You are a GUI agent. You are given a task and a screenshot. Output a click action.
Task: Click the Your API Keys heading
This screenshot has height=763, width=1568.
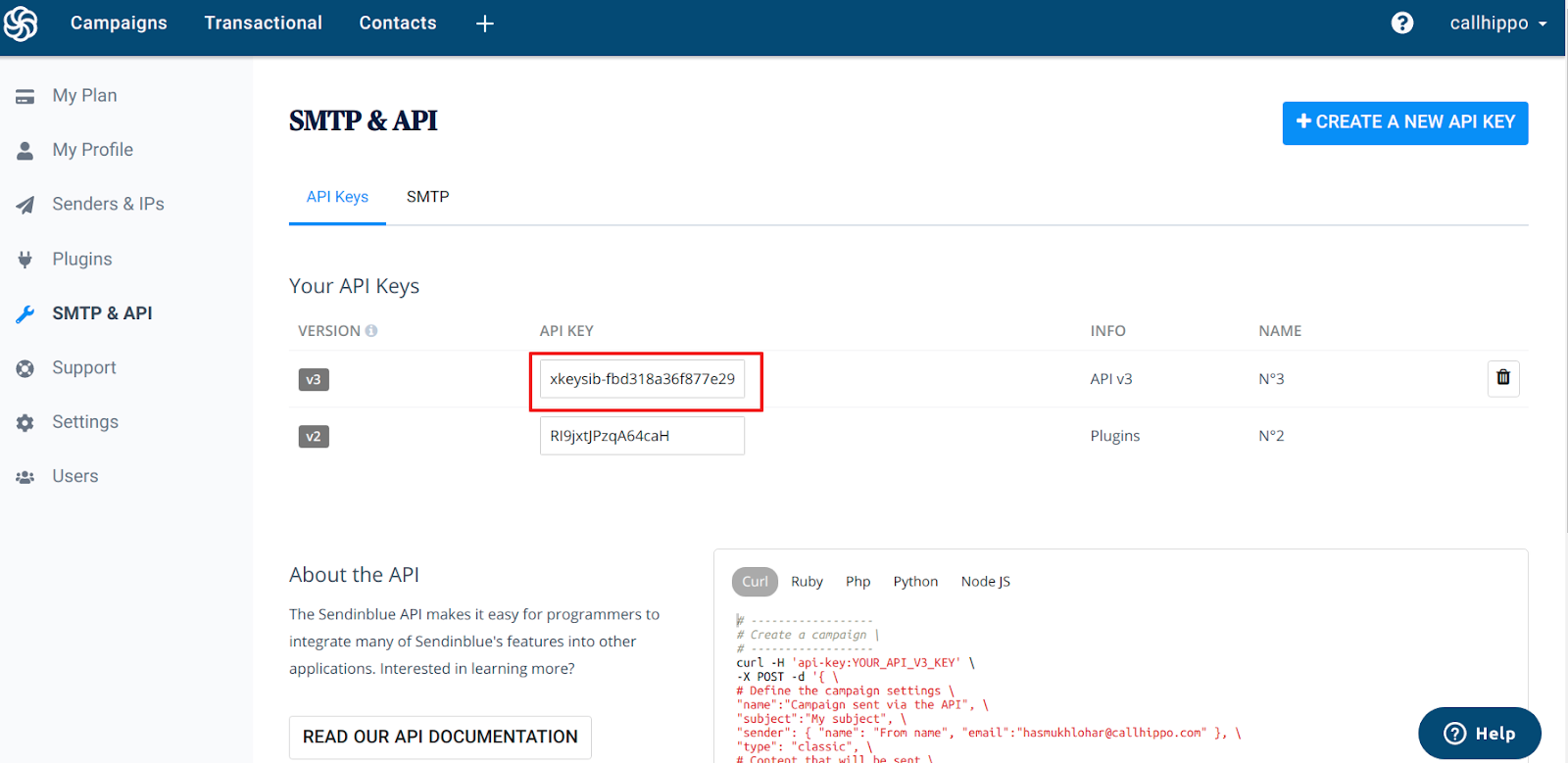coord(354,286)
